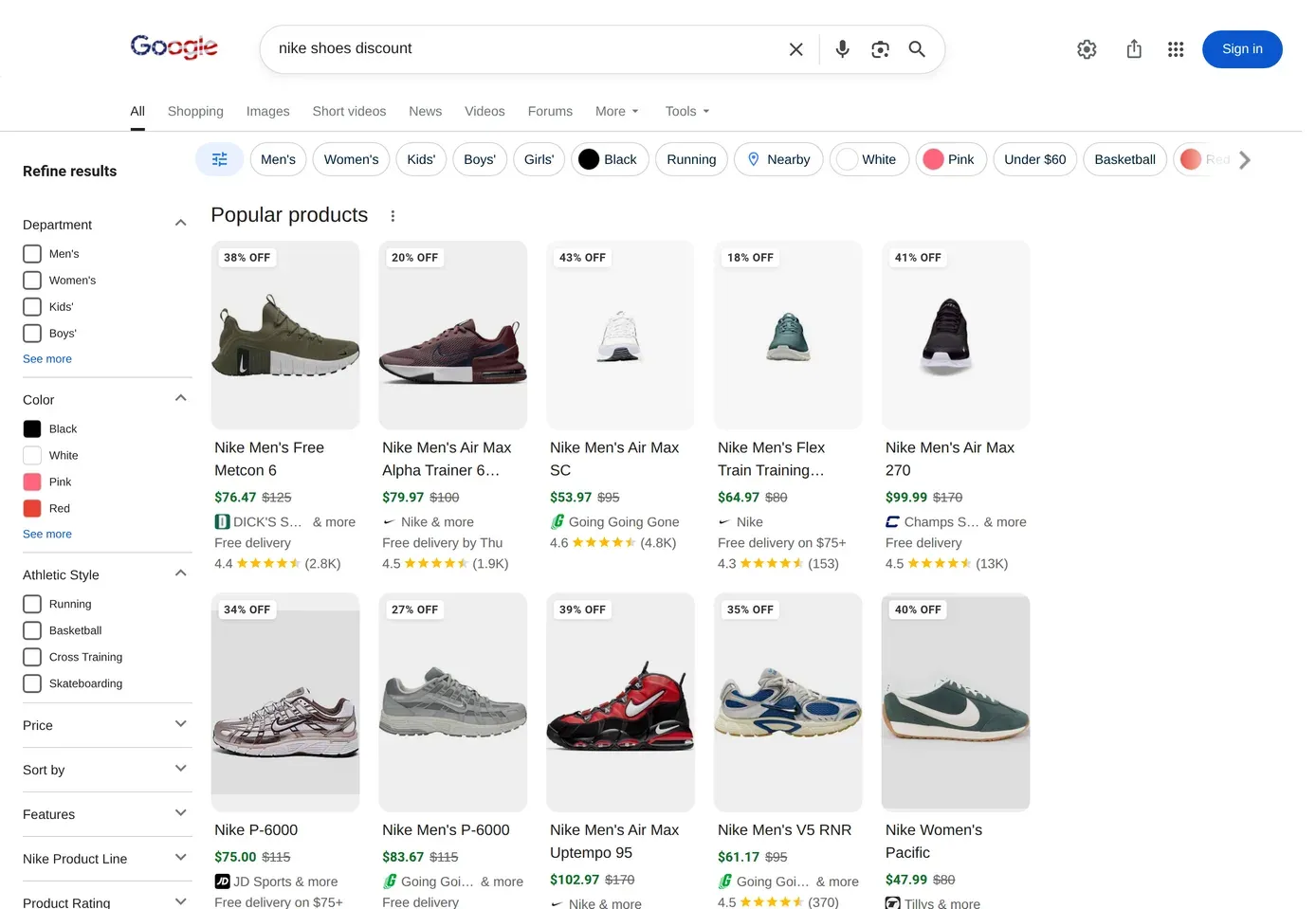The image size is (1316, 909).
Task: Switch to the Videos tab
Action: pos(484,112)
